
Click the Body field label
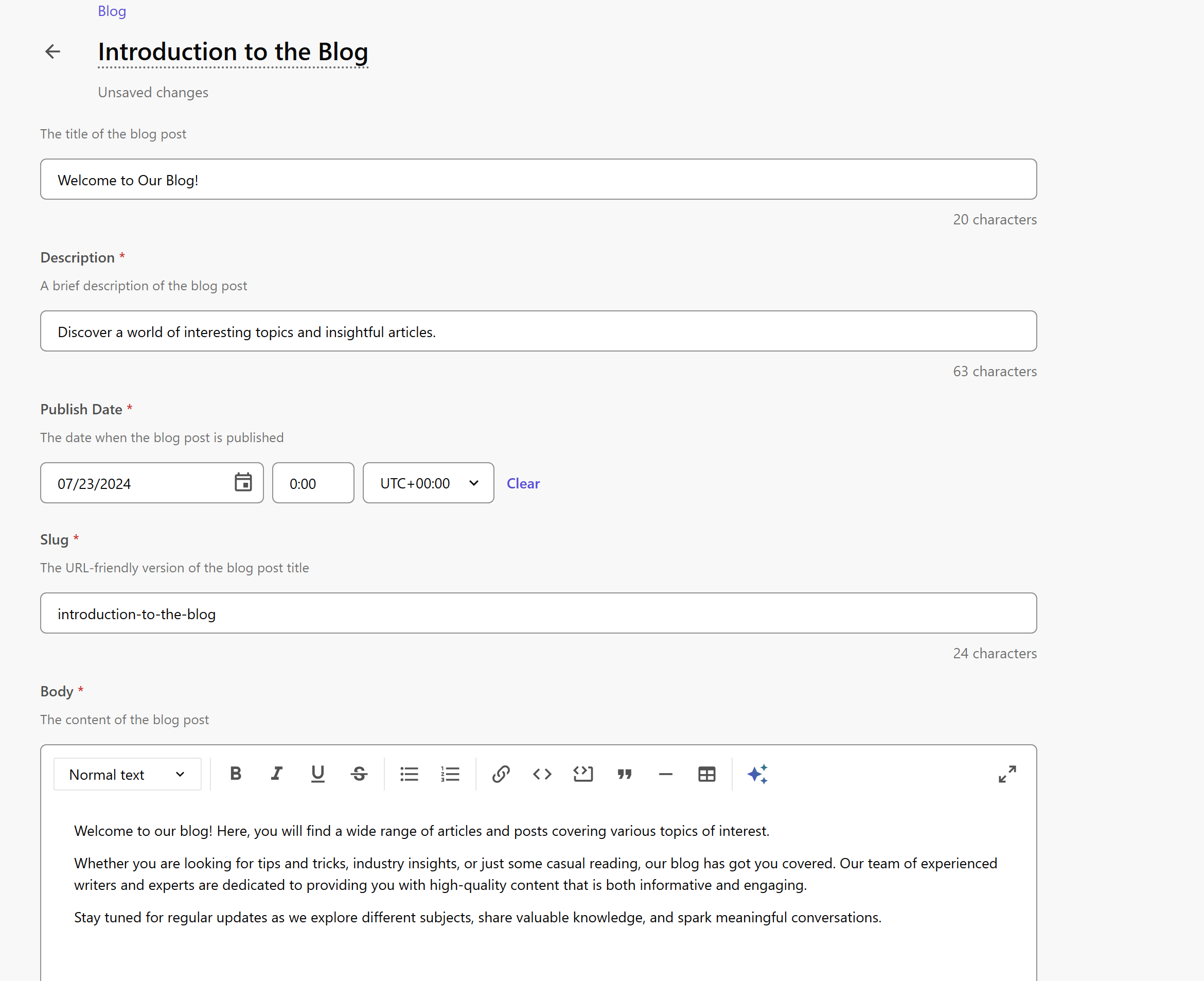point(57,691)
